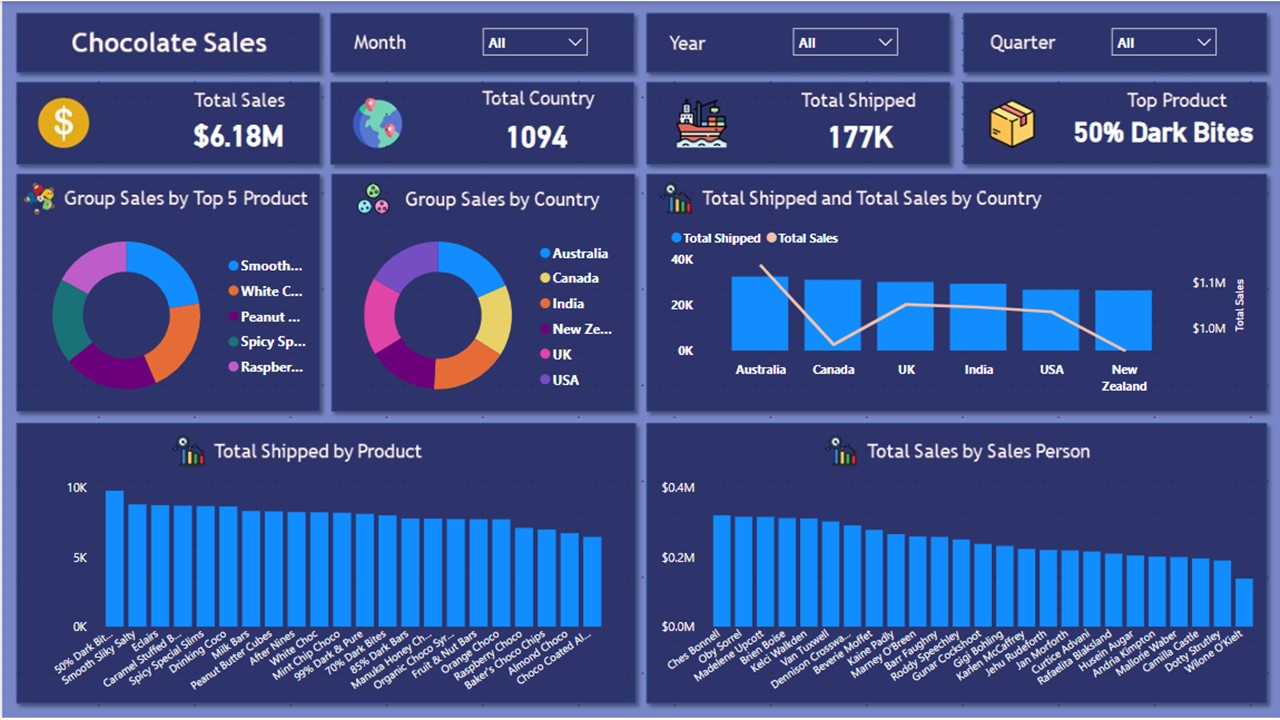Select Ches Bonnell bar in sales person chart
Image resolution: width=1280 pixels, height=720 pixels.
tap(722, 571)
